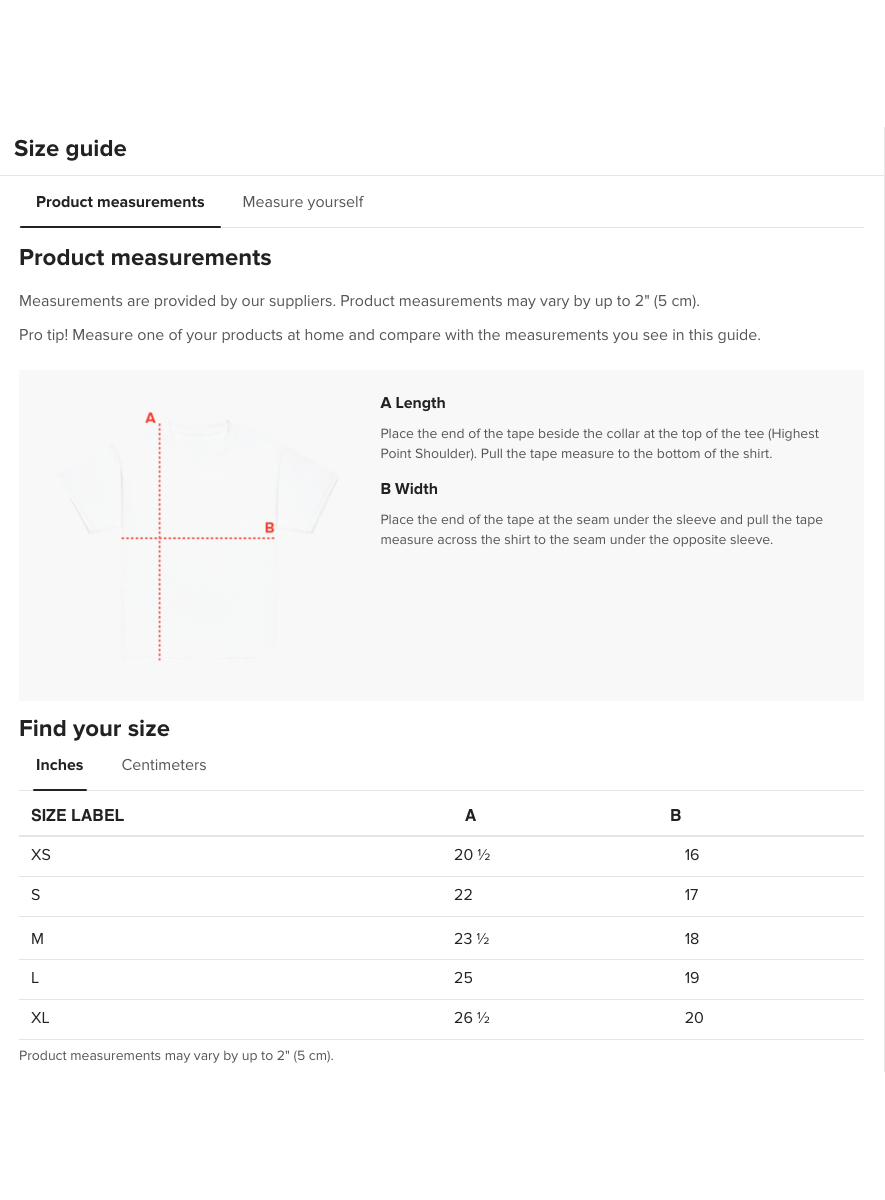The image size is (885, 1200).
Task: Click the XL length value 26 ½
Action: click(472, 1018)
